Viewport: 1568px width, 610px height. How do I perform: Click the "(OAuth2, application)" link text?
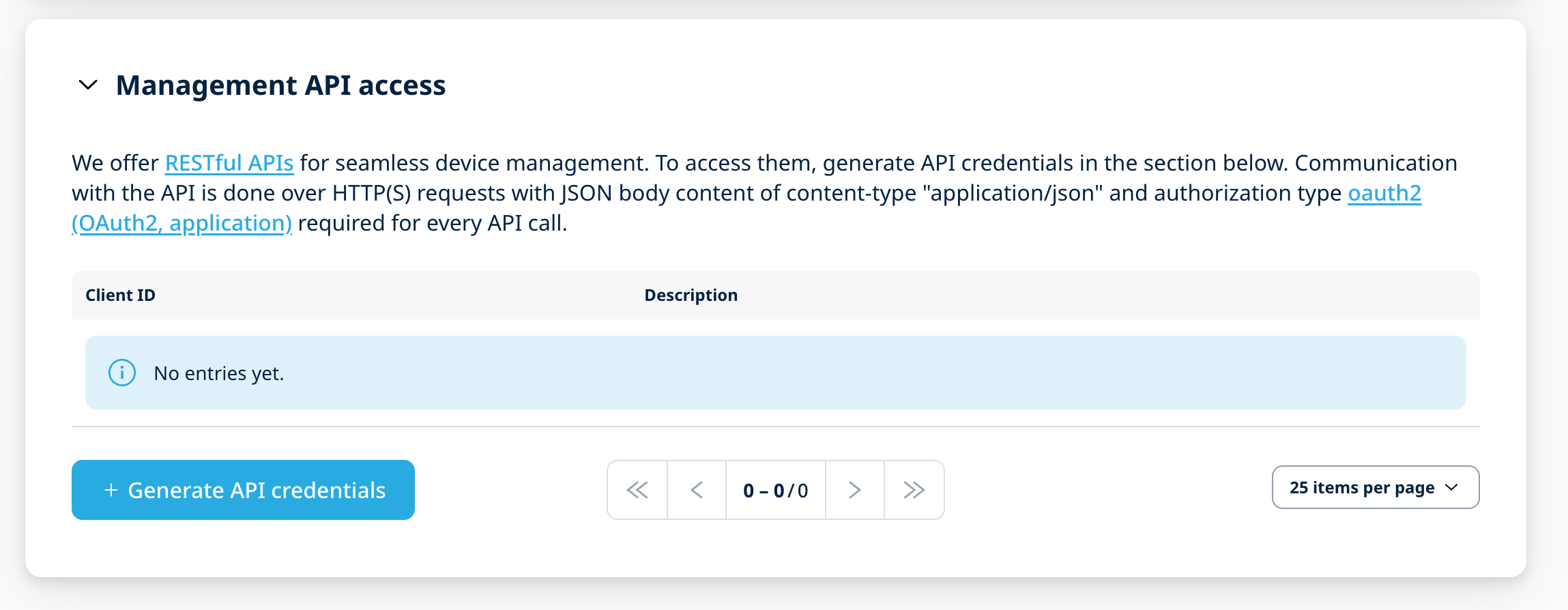point(182,223)
